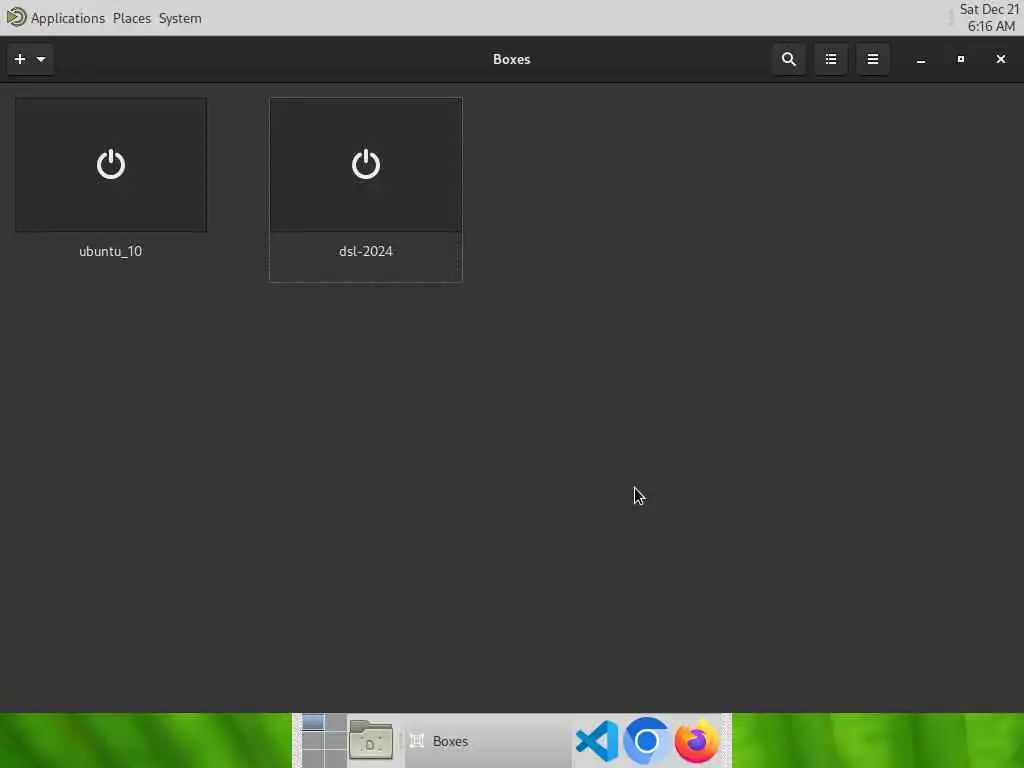Click the Boxes taskbar window button
Image resolution: width=1024 pixels, height=768 pixels.
488,741
